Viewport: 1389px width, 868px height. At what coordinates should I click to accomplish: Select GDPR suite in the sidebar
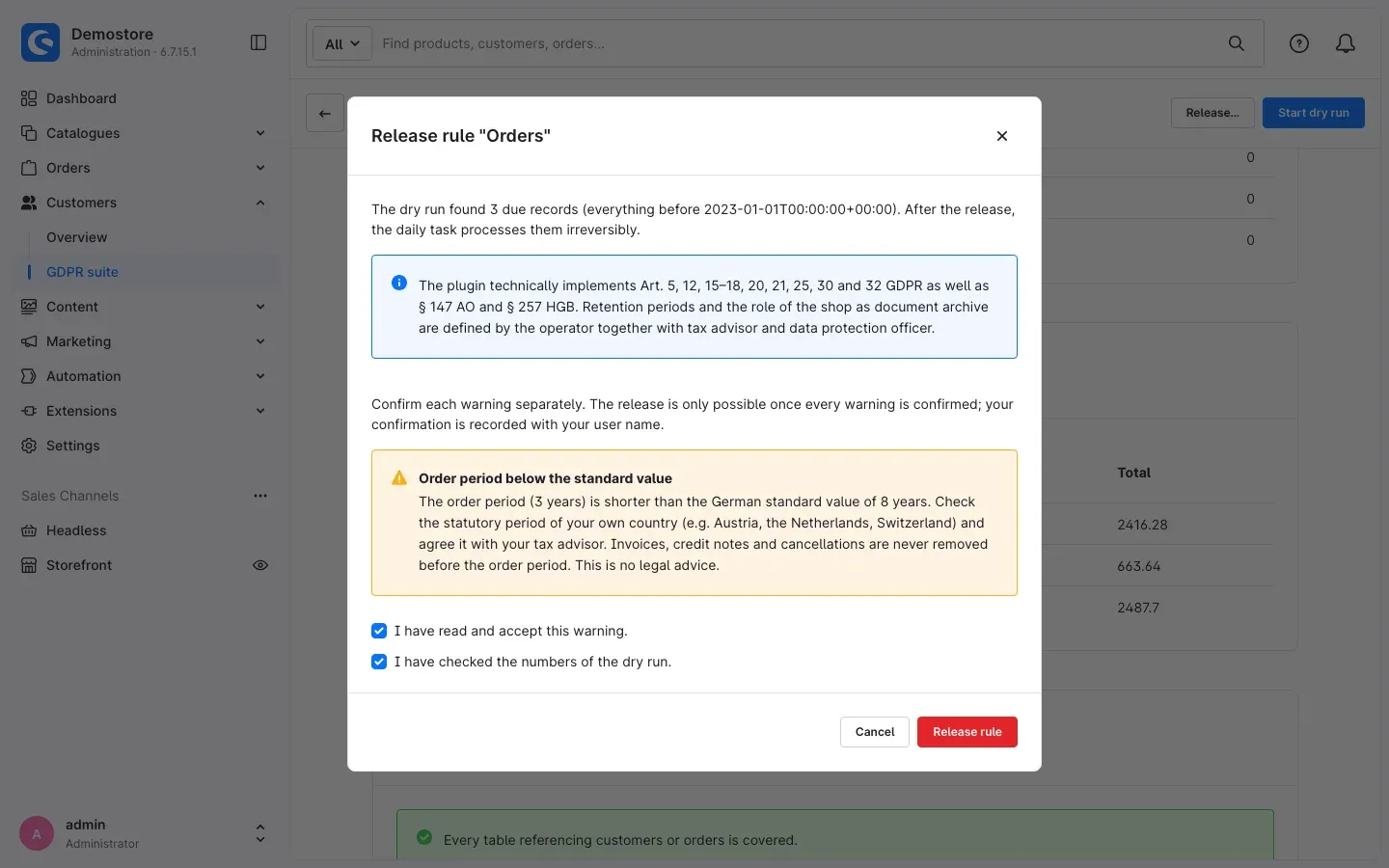coord(82,272)
